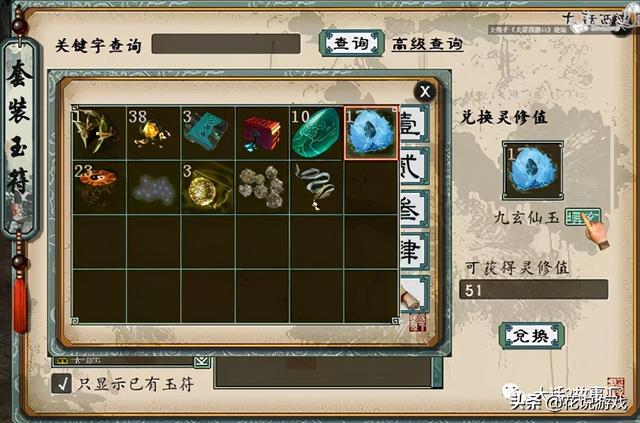Viewport: 640px width, 423px height.
Task: Open inventory page tab 肆
Action: click(x=414, y=251)
